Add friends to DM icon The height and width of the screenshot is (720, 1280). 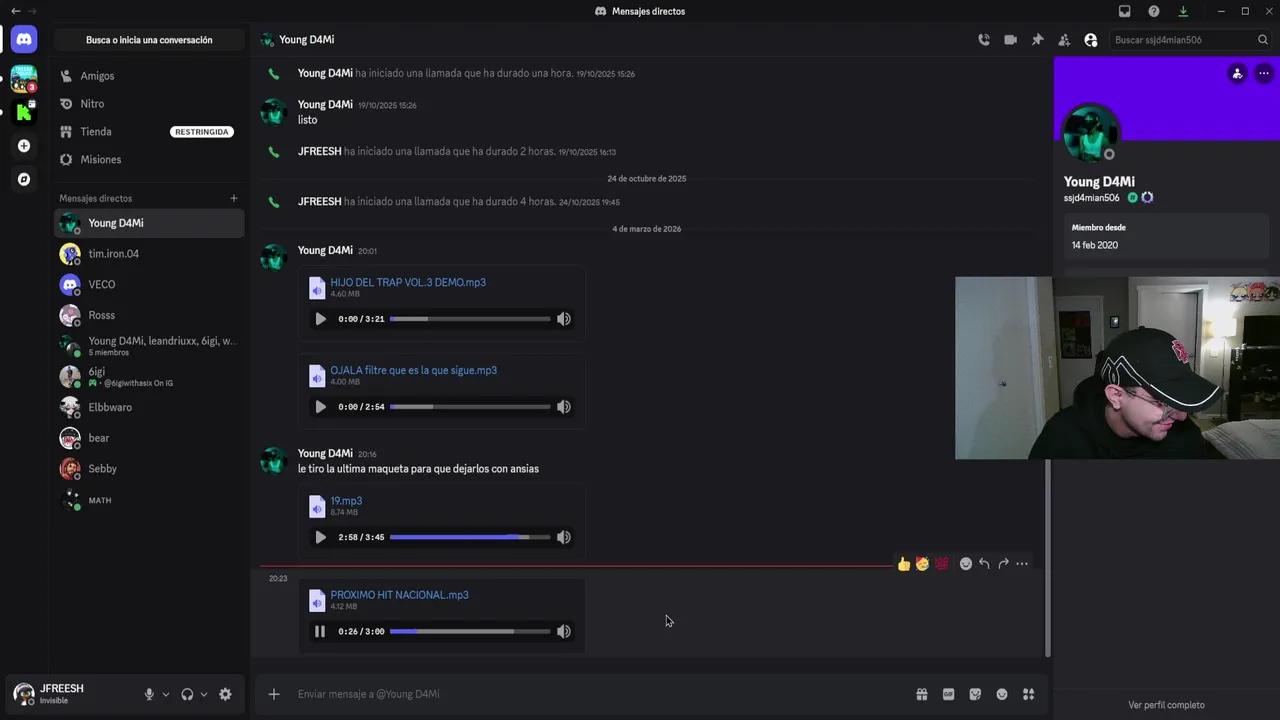click(x=1064, y=40)
